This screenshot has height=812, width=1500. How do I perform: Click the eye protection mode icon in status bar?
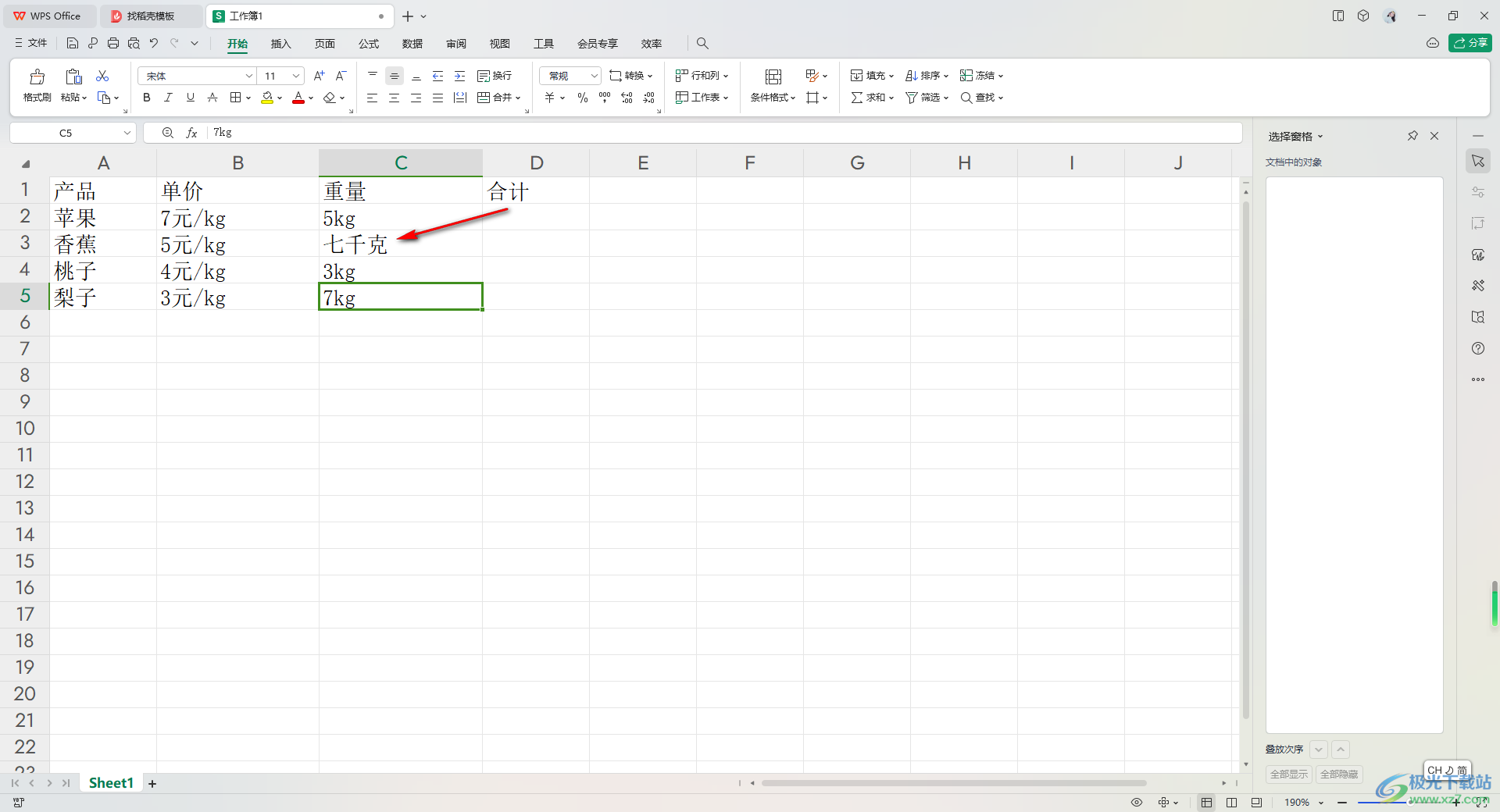pyautogui.click(x=1137, y=802)
